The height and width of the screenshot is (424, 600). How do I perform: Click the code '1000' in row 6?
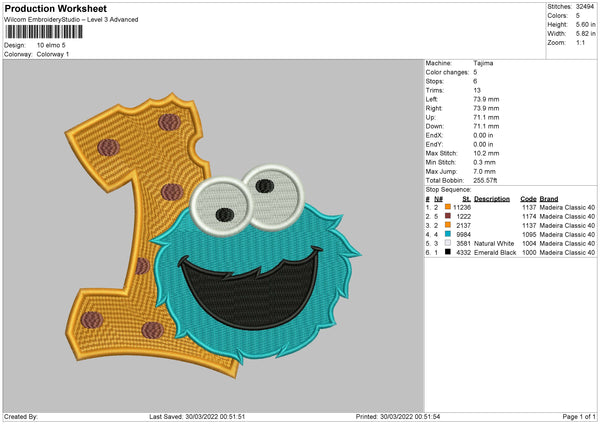529,253
